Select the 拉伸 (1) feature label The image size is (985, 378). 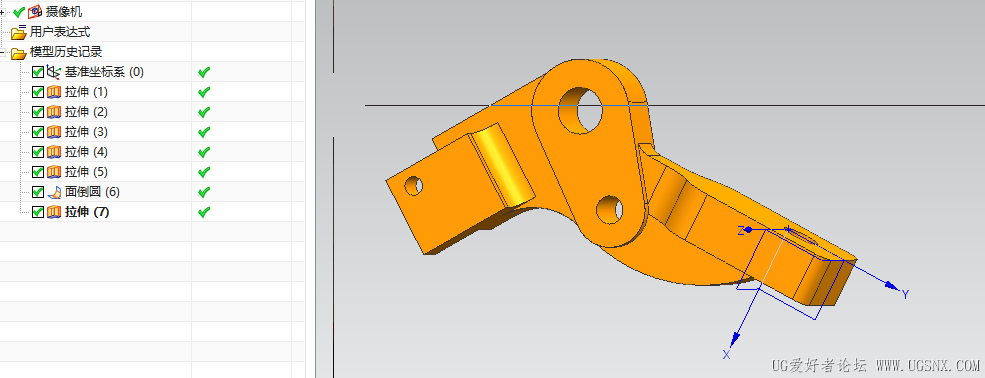tap(87, 92)
